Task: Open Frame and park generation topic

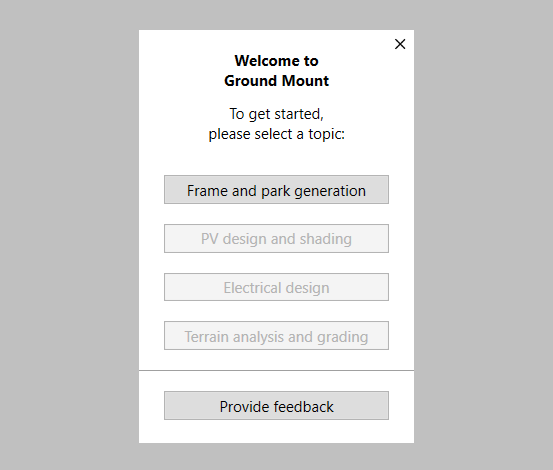Action: [x=276, y=190]
